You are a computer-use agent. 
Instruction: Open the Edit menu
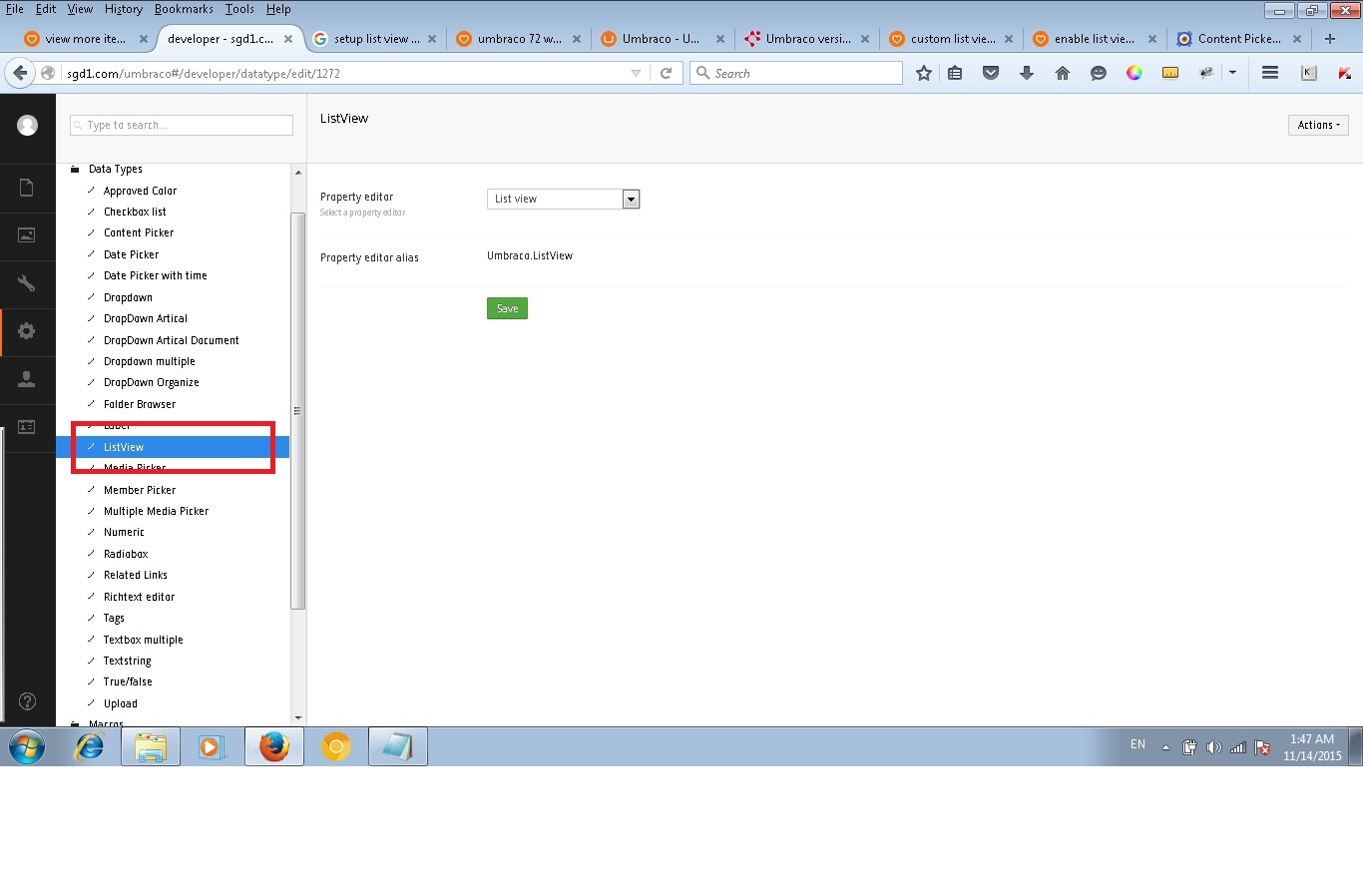tap(46, 9)
